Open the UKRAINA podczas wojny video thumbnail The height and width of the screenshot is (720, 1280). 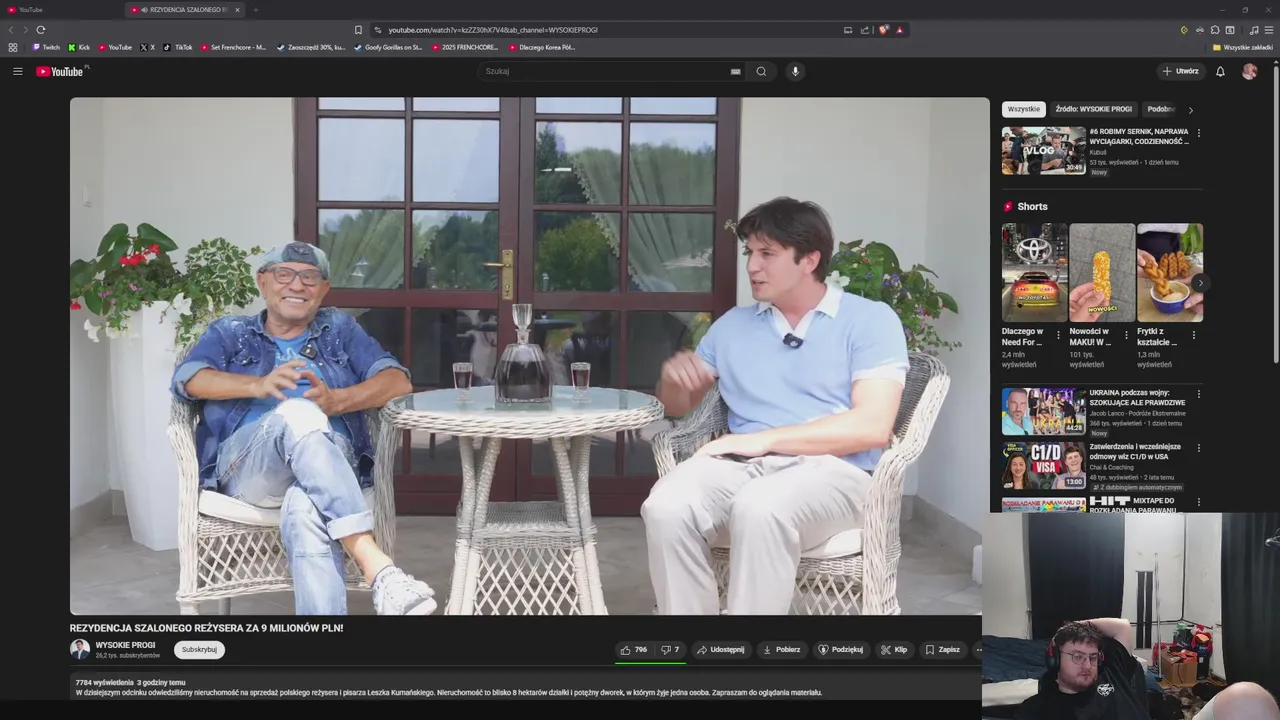pos(1044,411)
